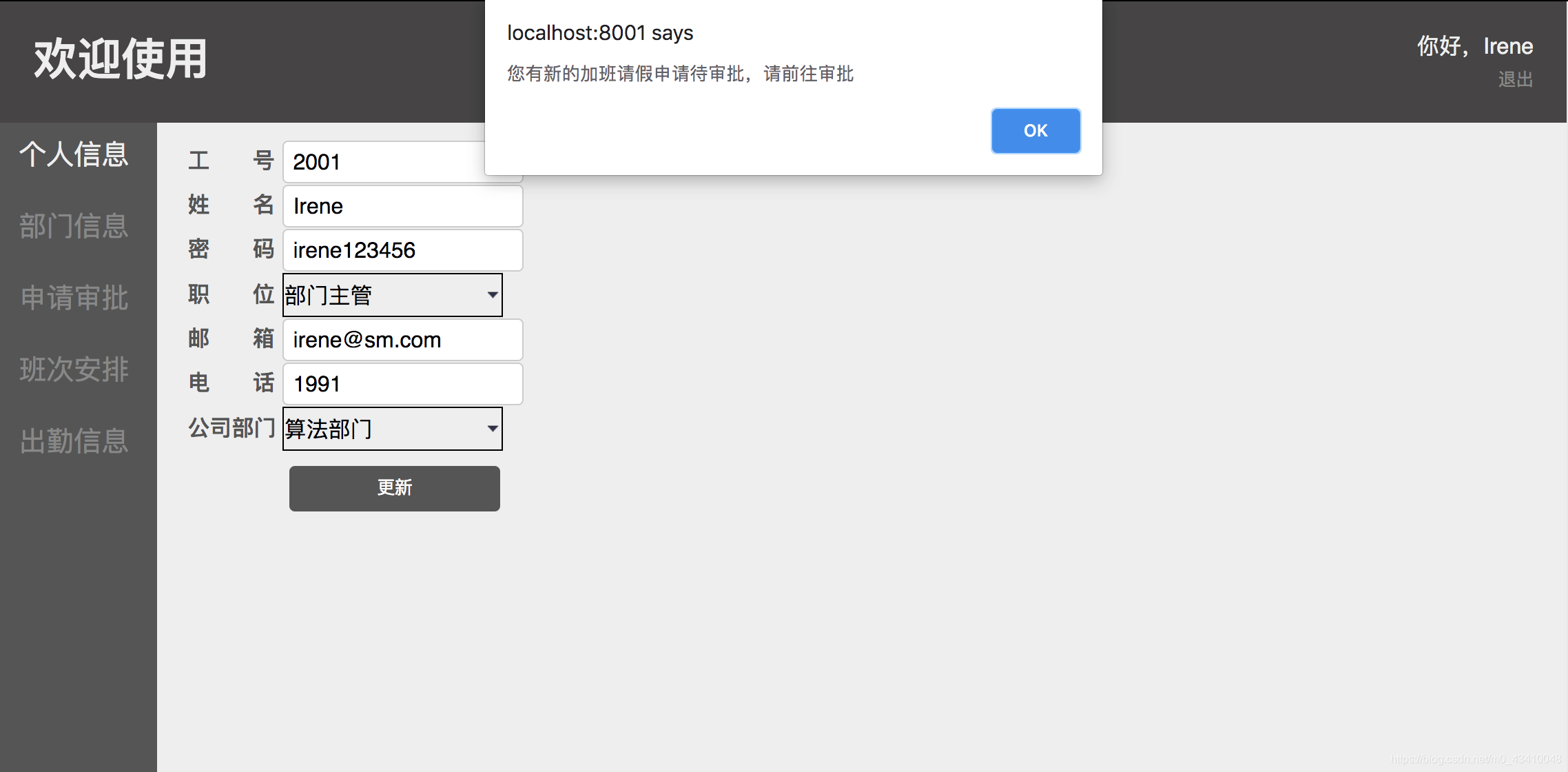Click the localhost:8001 says dialog title
This screenshot has width=1568, height=772.
point(599,33)
